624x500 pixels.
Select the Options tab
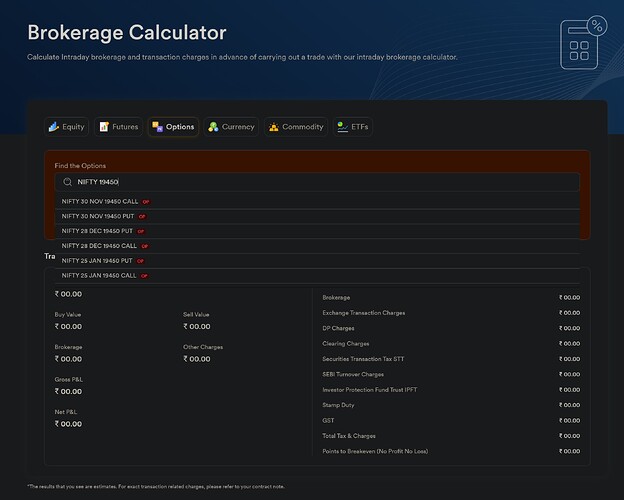(x=173, y=127)
